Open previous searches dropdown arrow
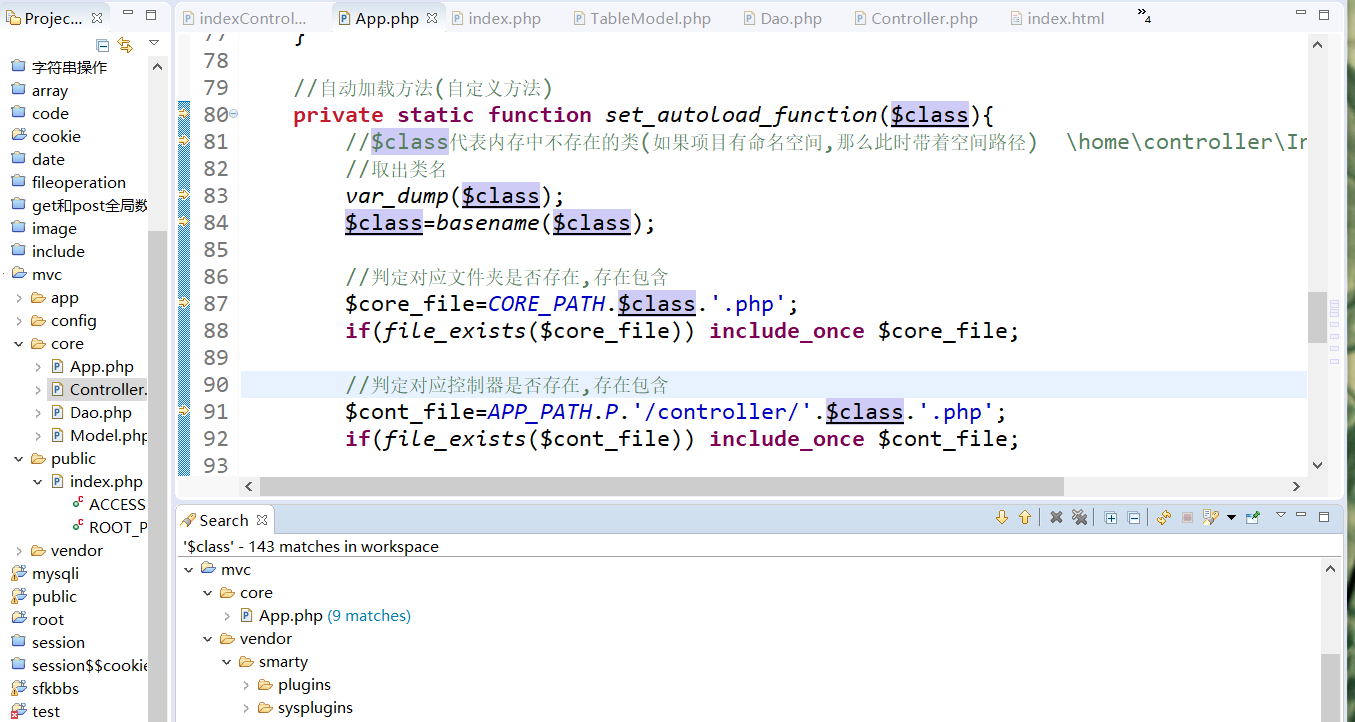The height and width of the screenshot is (722, 1355). coord(1231,518)
